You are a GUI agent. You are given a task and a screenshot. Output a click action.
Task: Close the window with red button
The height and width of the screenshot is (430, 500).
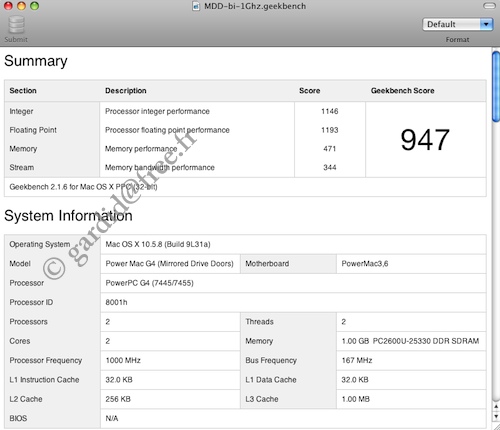8,6
